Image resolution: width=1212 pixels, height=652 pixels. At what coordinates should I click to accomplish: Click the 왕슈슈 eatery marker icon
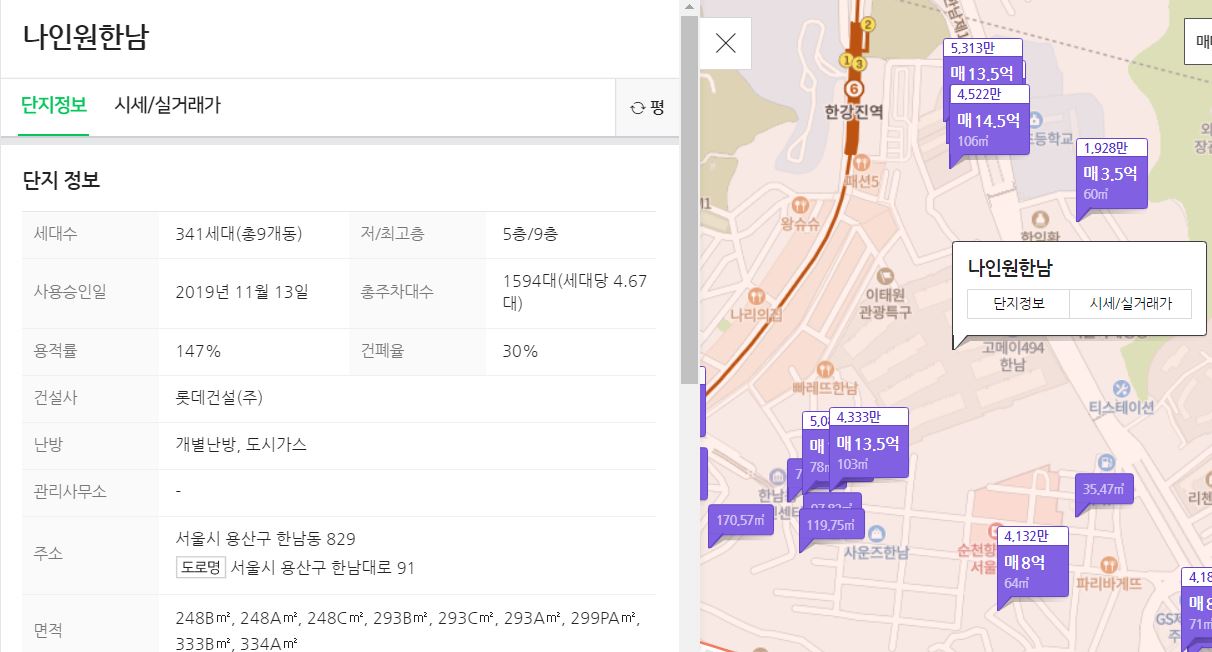point(800,204)
